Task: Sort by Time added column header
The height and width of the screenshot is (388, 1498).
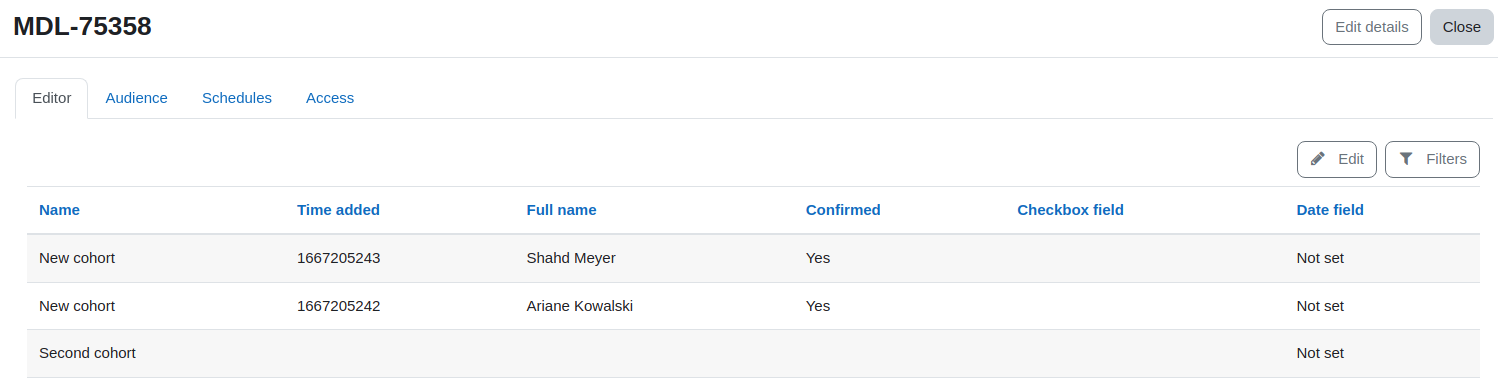Action: [x=338, y=210]
